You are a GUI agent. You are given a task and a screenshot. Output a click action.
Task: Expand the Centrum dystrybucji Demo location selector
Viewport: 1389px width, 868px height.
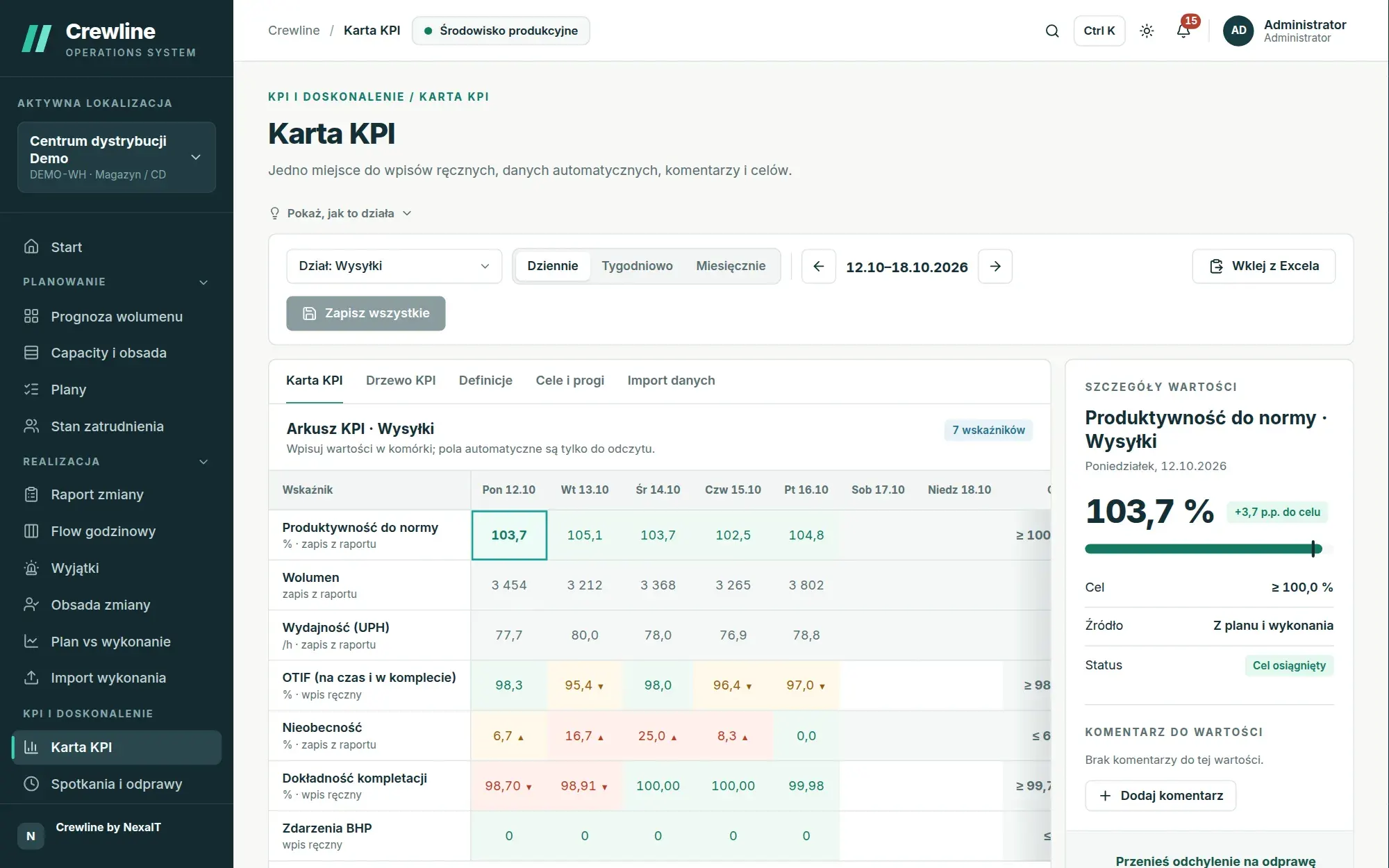[117, 158]
